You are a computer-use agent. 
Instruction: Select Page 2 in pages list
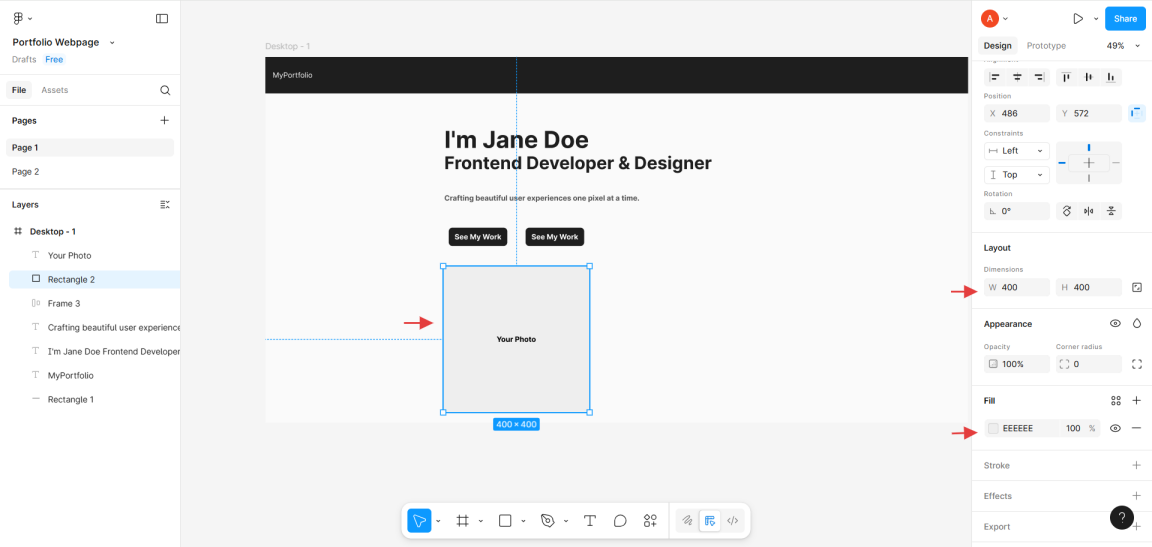(26, 172)
